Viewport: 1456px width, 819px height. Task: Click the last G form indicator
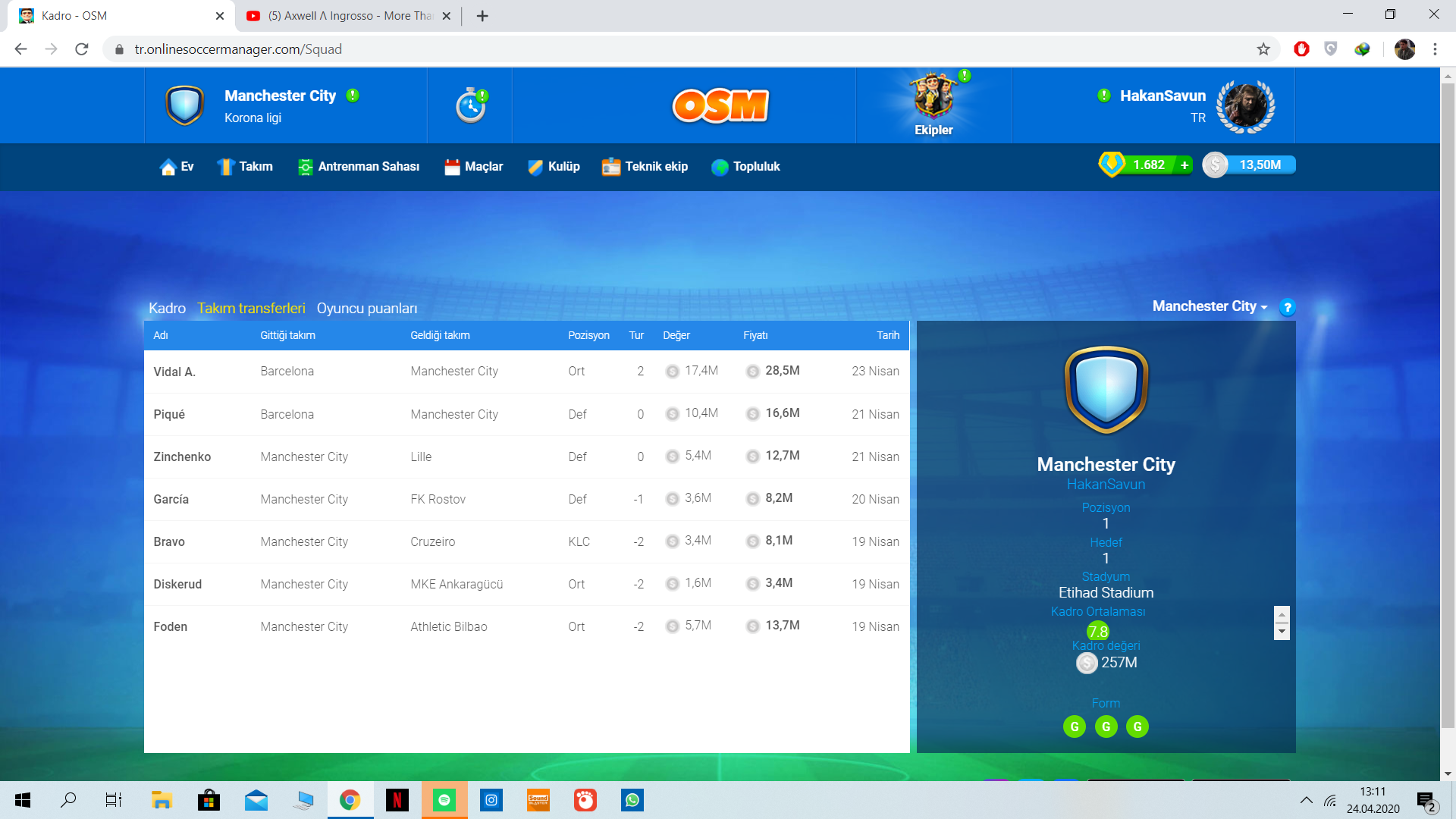(x=1137, y=726)
